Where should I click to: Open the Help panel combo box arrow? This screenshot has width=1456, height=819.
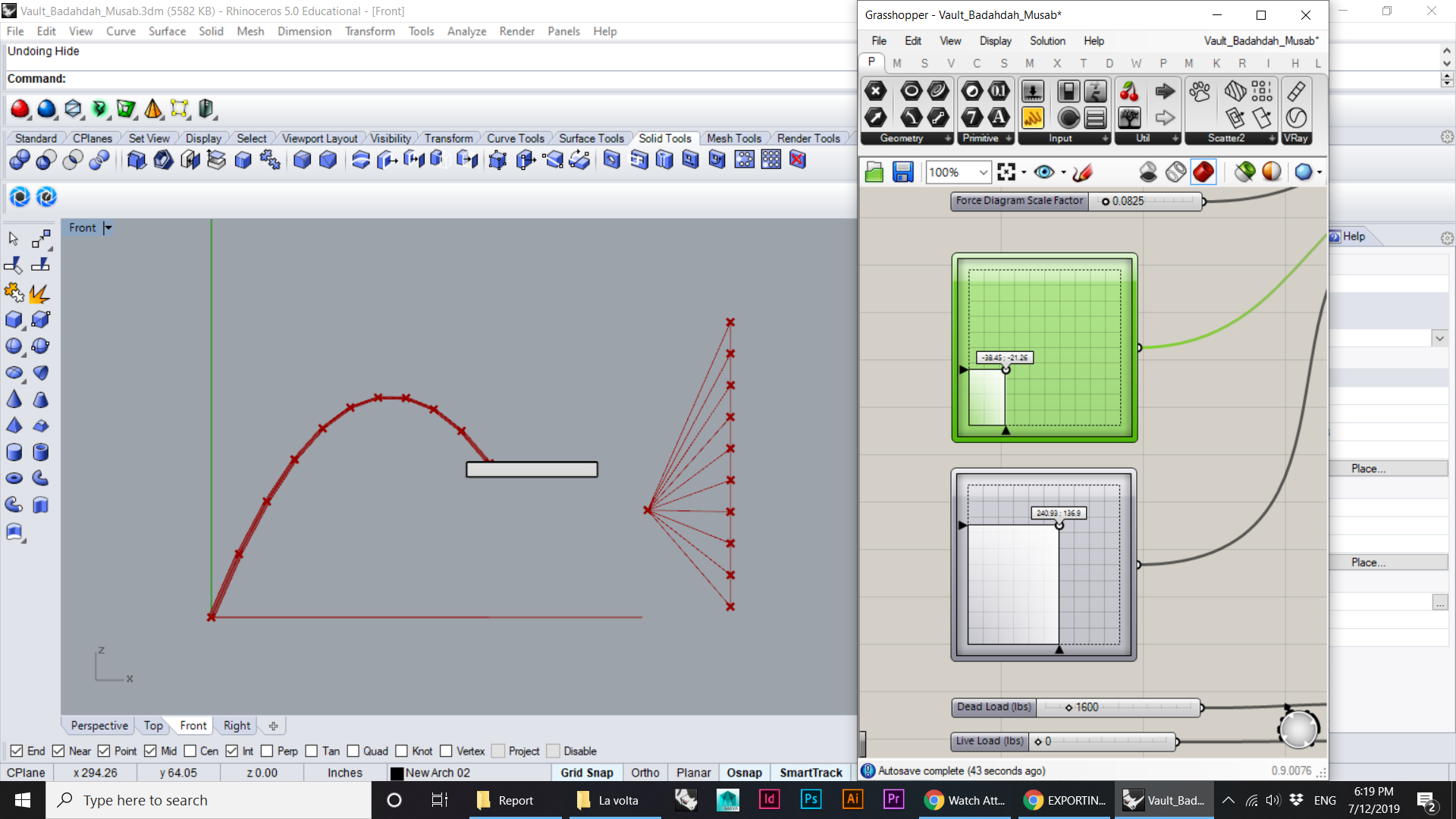1439,338
